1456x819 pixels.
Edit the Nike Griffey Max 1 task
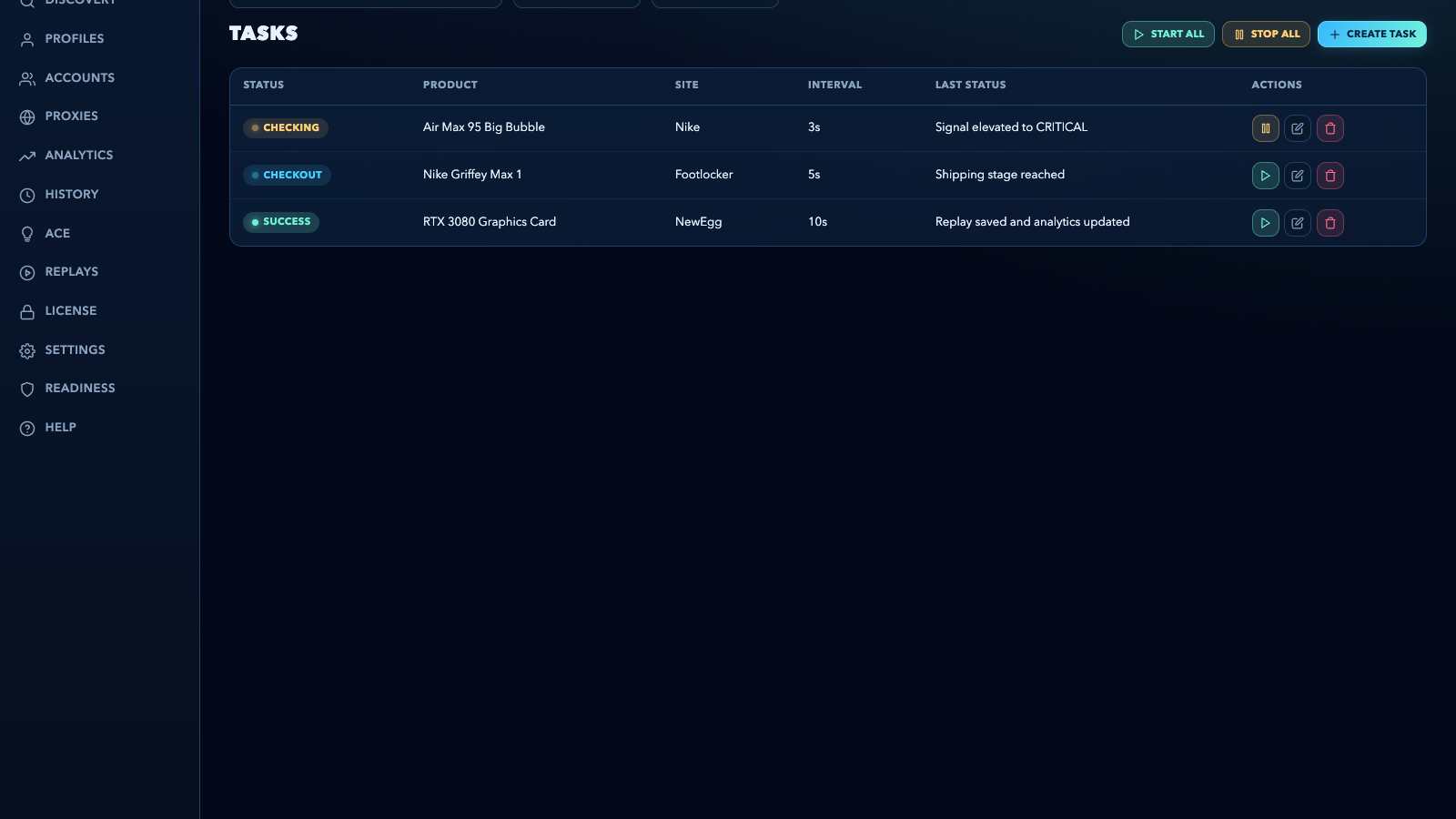pyautogui.click(x=1298, y=175)
